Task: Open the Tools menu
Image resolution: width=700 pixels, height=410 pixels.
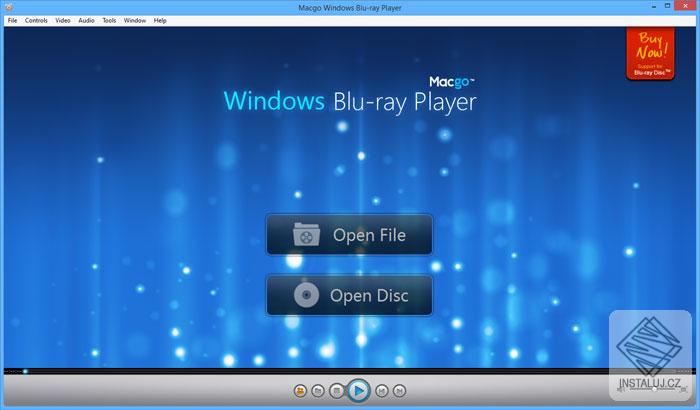Action: click(x=109, y=21)
